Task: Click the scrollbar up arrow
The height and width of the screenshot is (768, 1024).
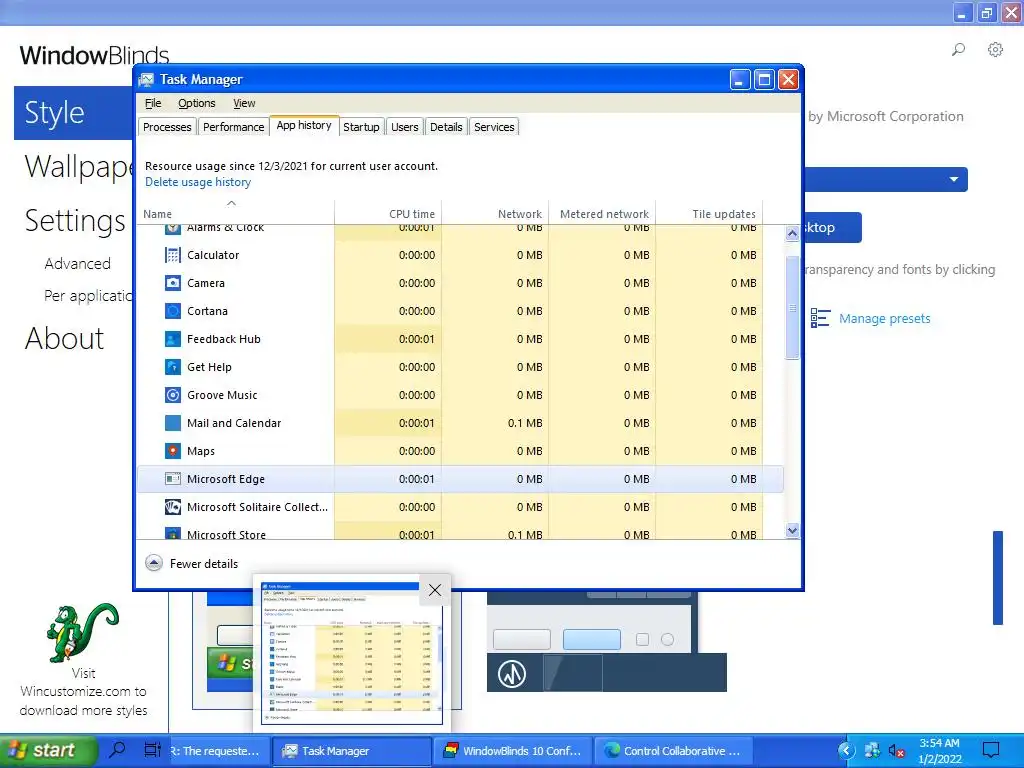Action: (x=792, y=234)
